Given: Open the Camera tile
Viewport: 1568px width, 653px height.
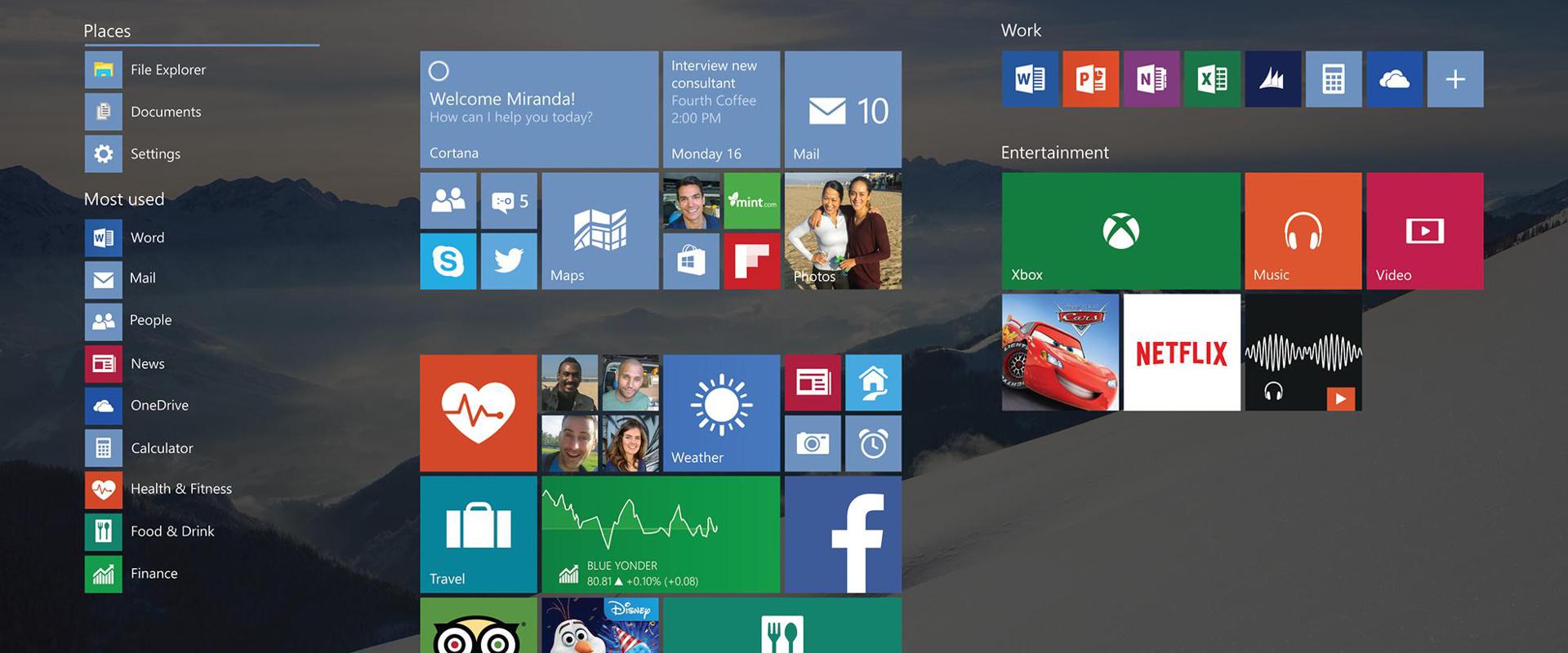Looking at the screenshot, I should (x=813, y=443).
